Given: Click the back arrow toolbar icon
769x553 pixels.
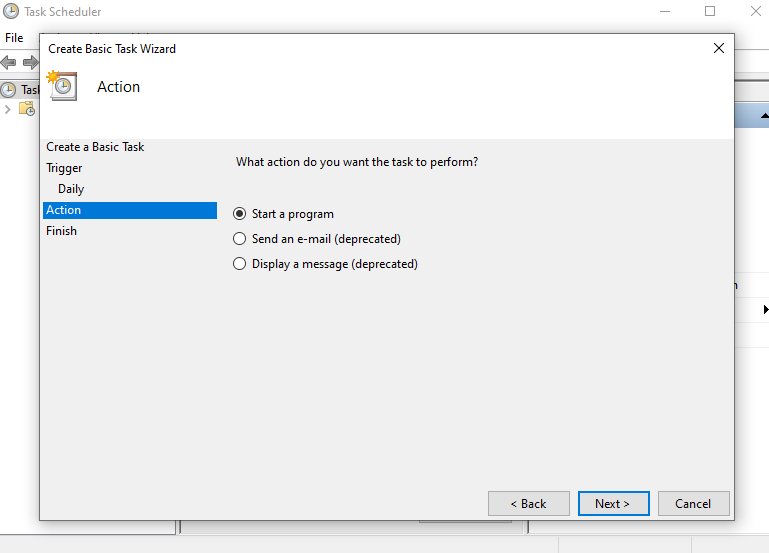Looking at the screenshot, I should 9,62.
